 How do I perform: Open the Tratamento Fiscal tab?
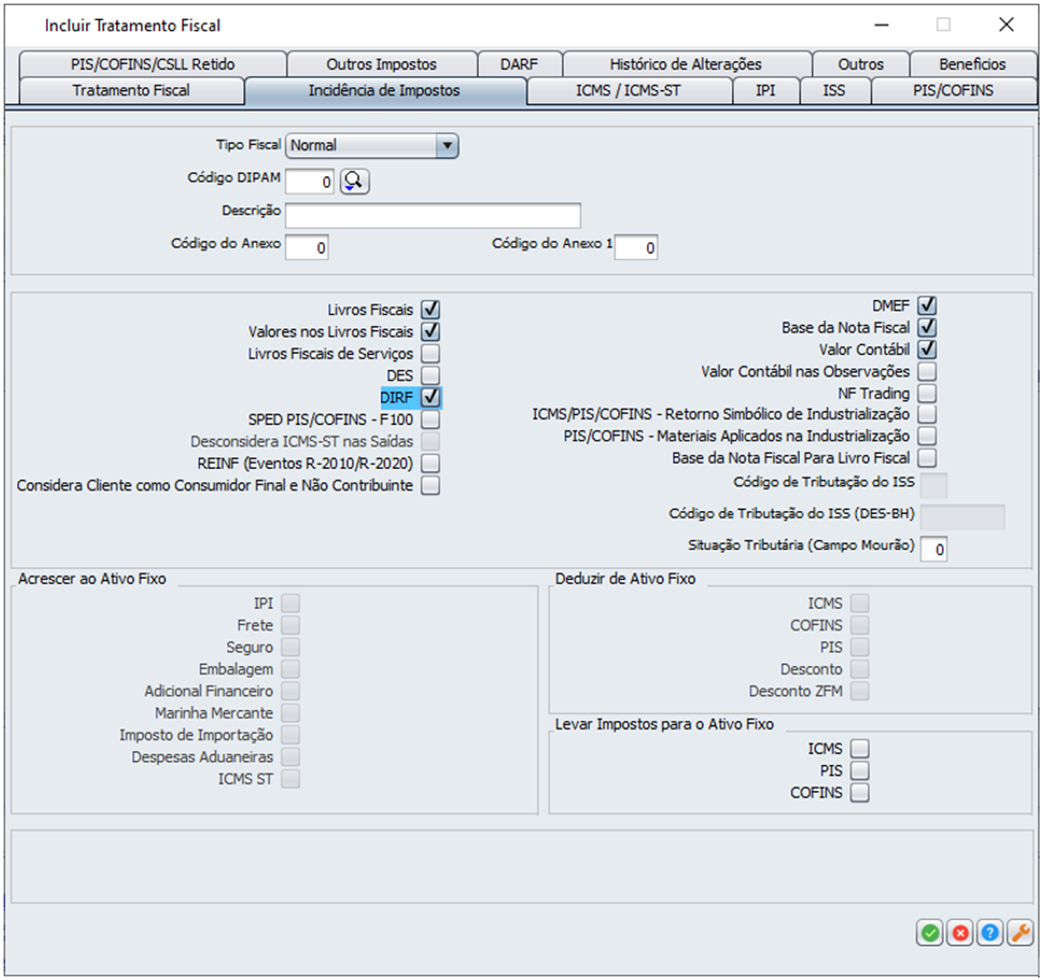point(130,90)
